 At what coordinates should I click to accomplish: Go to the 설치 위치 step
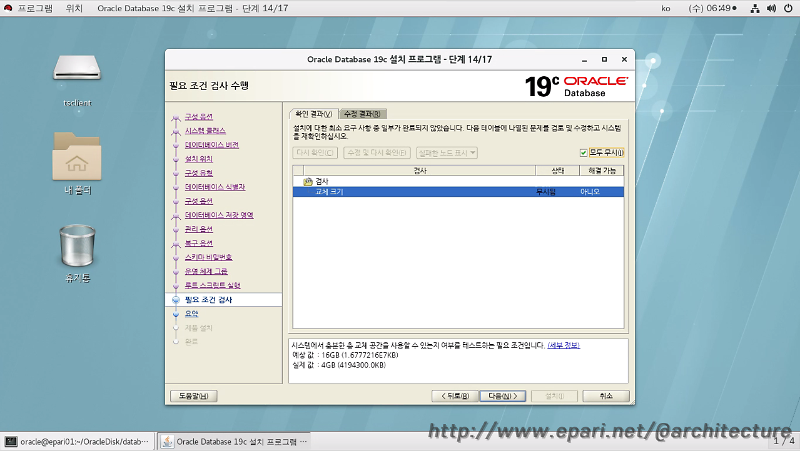coord(198,159)
